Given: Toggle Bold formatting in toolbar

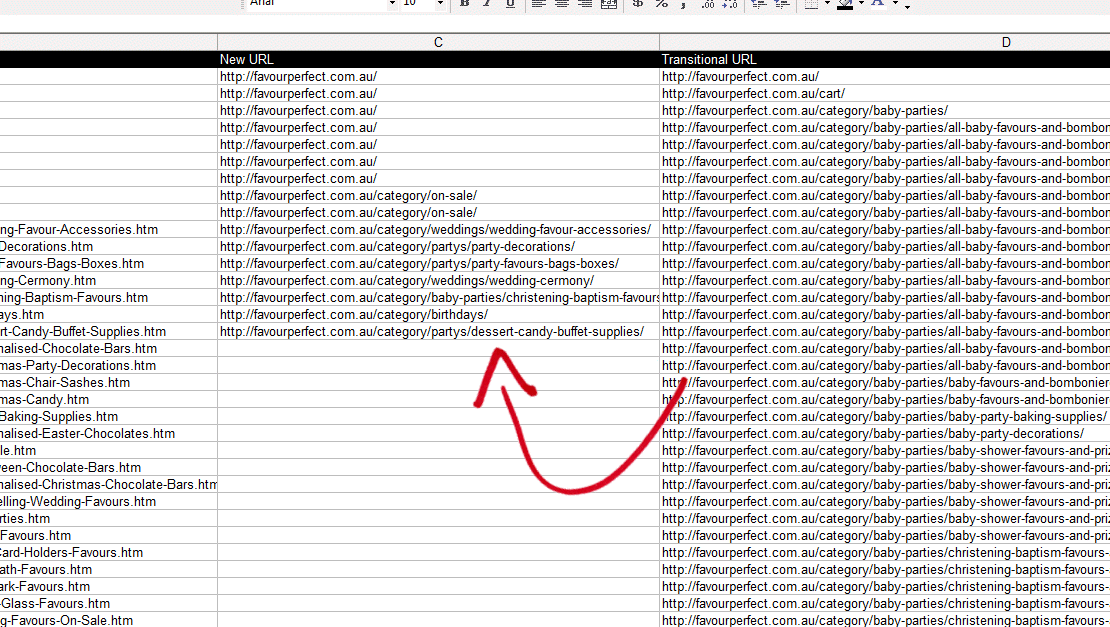Looking at the screenshot, I should pyautogui.click(x=464, y=4).
